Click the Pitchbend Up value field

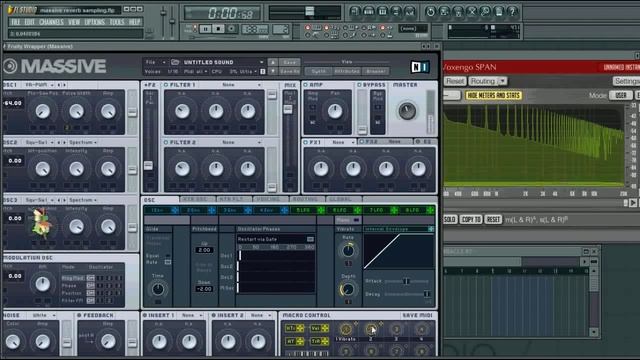pyautogui.click(x=204, y=250)
